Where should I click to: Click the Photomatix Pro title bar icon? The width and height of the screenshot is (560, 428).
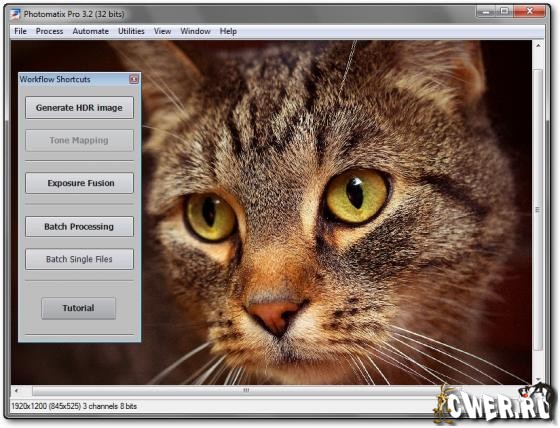click(15, 14)
